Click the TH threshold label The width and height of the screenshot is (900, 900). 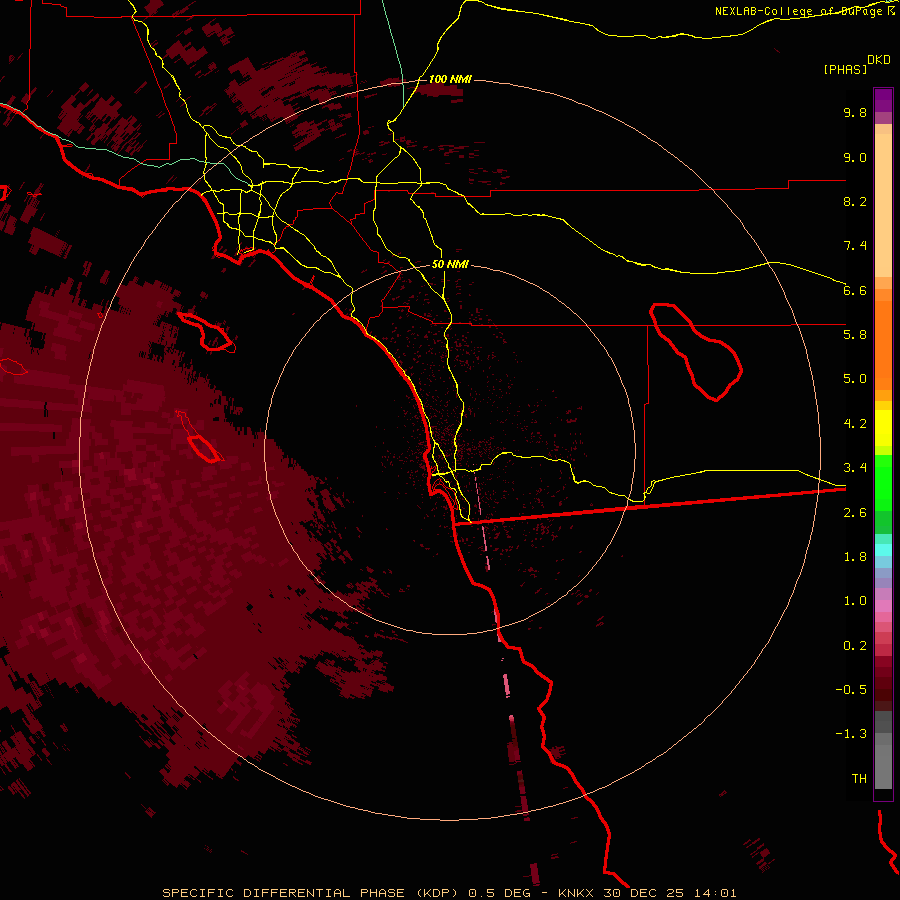[x=859, y=779]
